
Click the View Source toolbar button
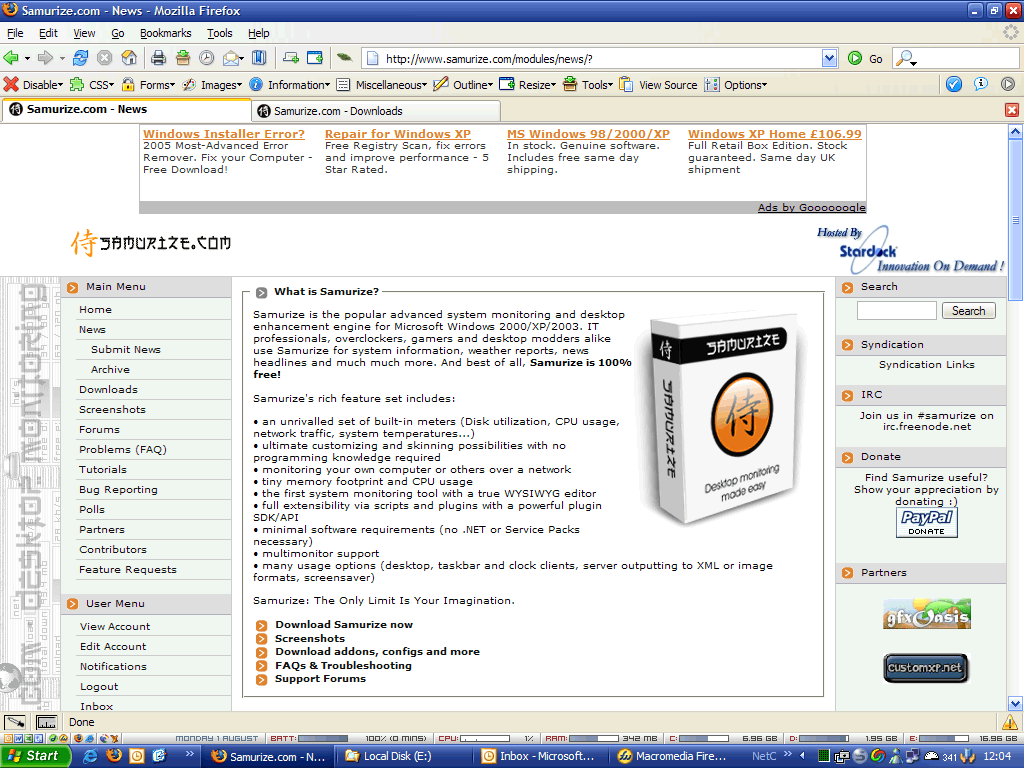[659, 85]
